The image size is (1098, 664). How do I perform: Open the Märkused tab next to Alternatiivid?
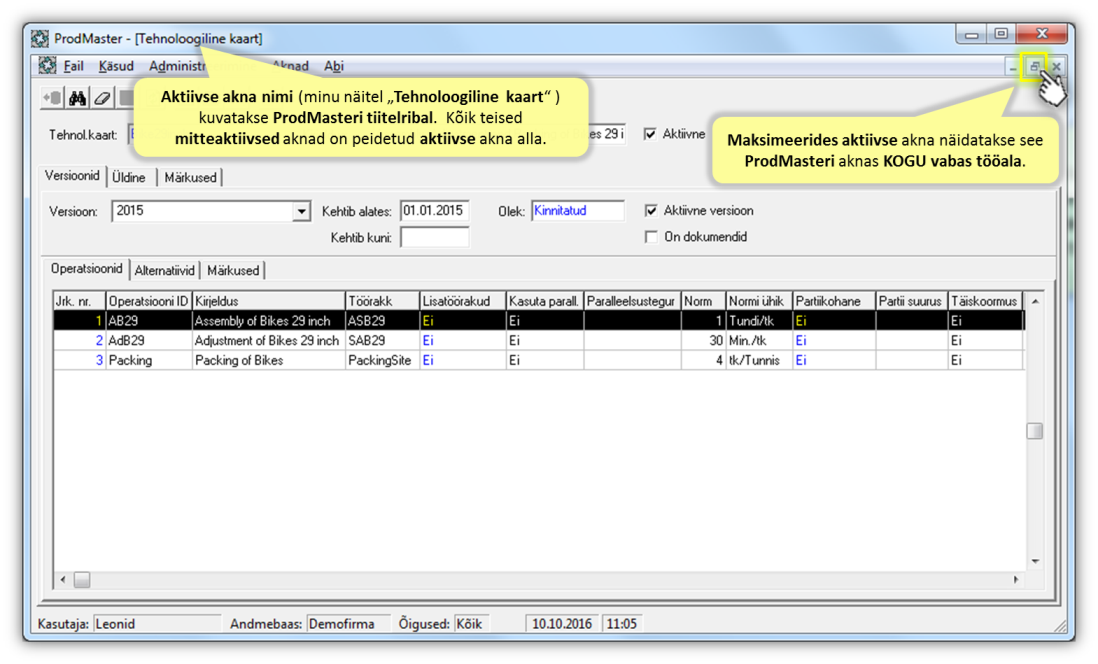click(233, 270)
